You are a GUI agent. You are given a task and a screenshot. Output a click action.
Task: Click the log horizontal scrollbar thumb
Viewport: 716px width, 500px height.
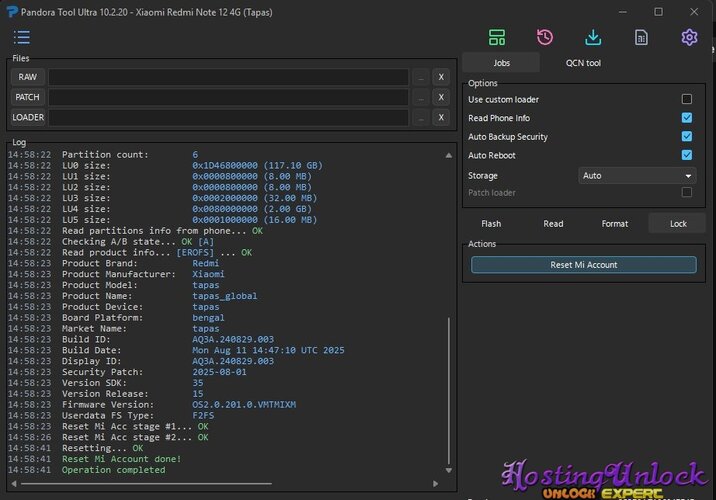tap(146, 484)
